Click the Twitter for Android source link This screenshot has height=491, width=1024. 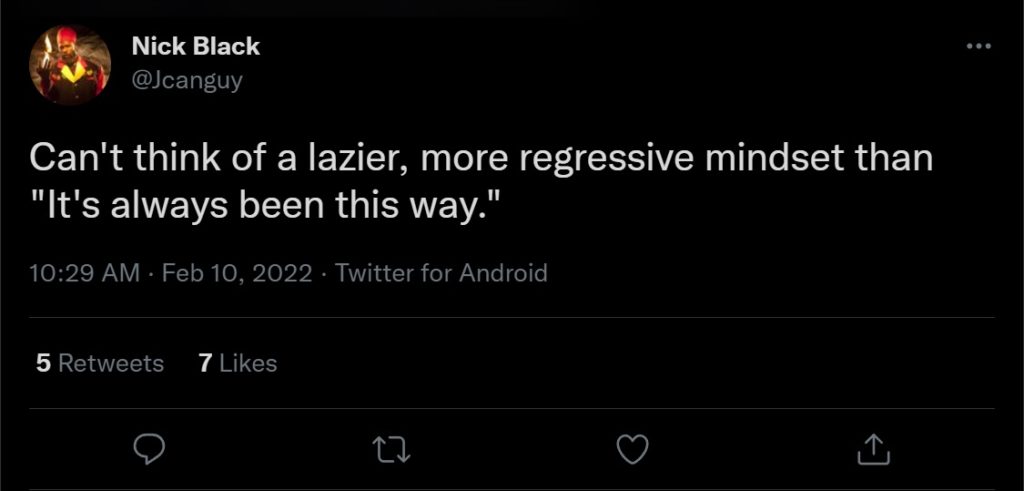pyautogui.click(x=442, y=273)
